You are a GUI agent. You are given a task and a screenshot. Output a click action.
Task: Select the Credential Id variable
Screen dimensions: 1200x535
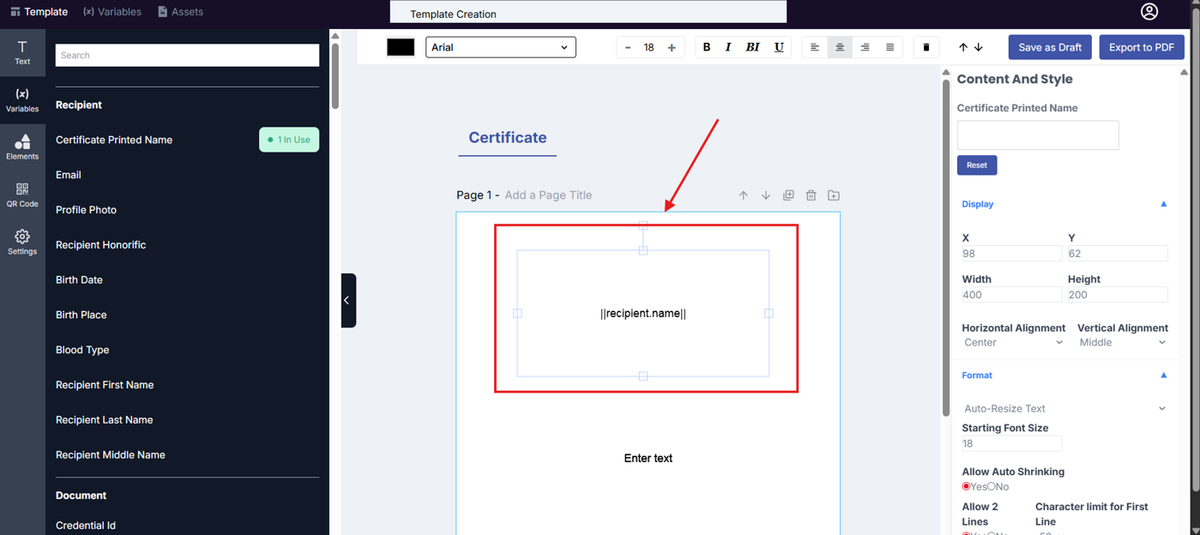86,525
